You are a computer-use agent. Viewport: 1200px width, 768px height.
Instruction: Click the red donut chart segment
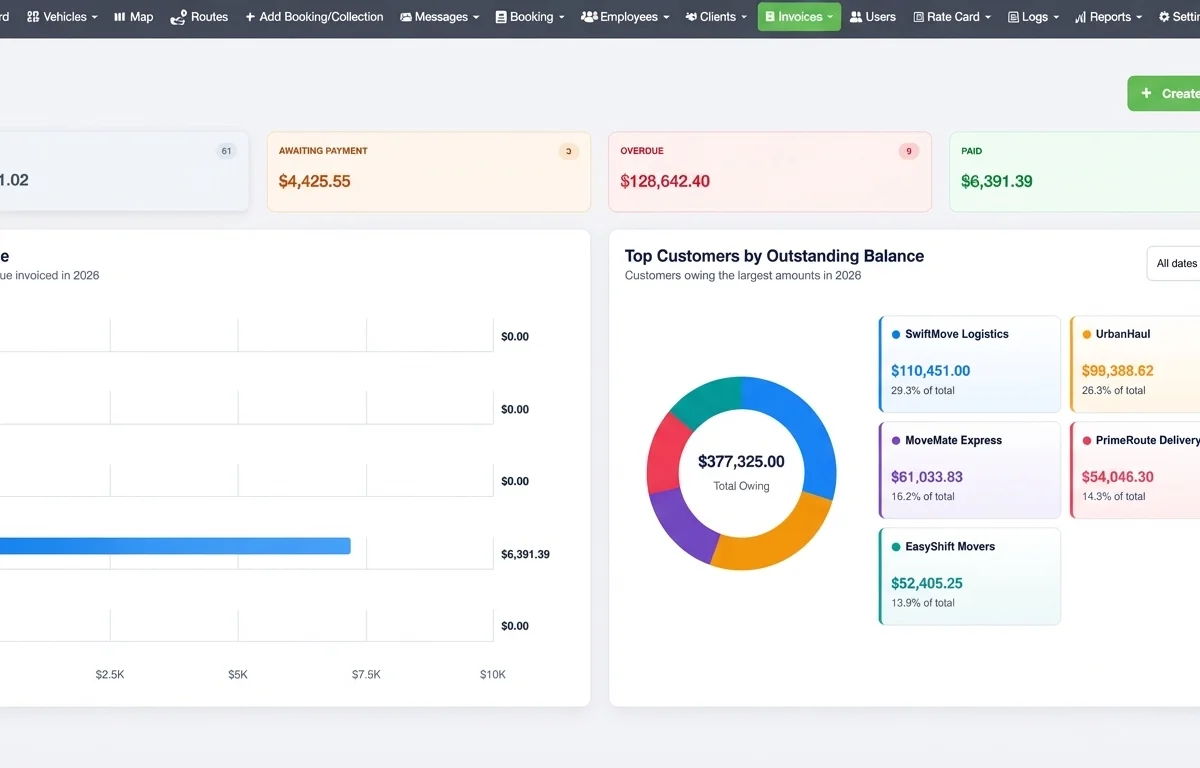point(665,453)
